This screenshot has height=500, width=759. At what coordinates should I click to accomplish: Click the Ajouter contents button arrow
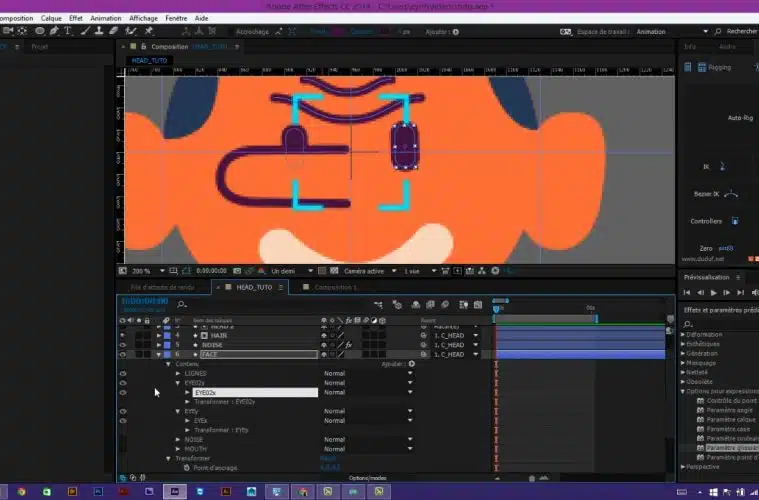[x=412, y=364]
